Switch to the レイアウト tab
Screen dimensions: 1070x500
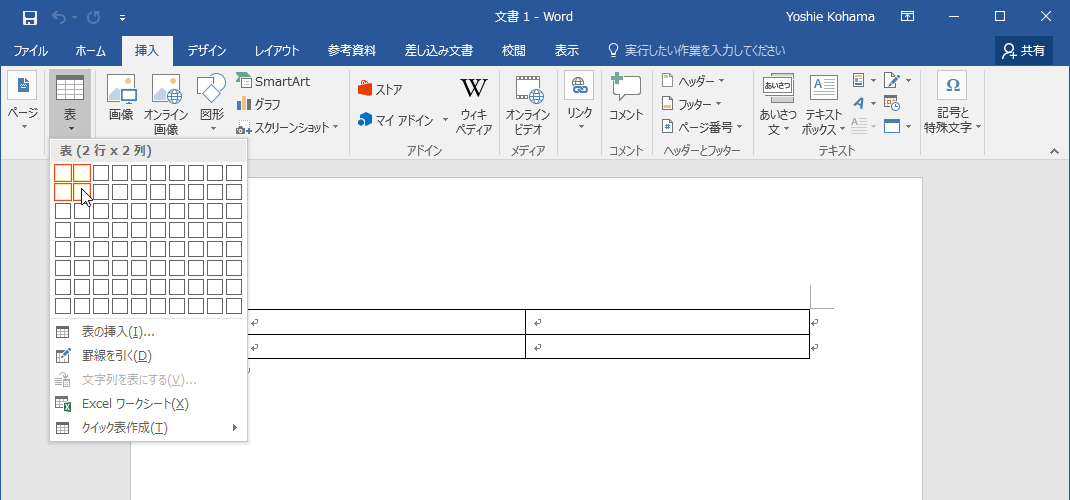click(x=277, y=50)
